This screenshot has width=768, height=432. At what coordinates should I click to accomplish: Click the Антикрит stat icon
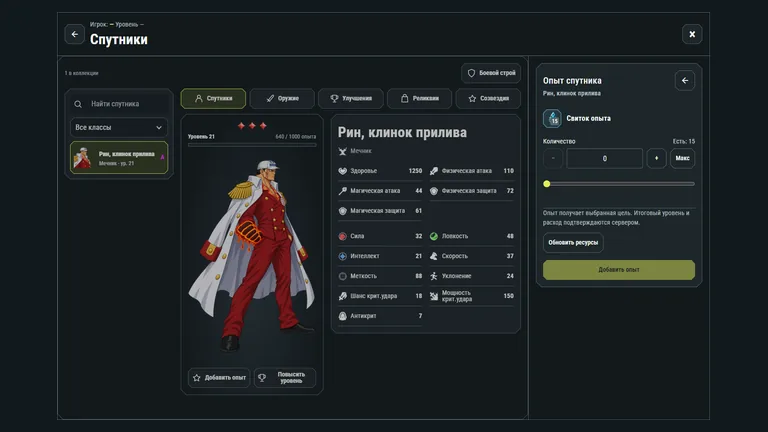coord(342,316)
